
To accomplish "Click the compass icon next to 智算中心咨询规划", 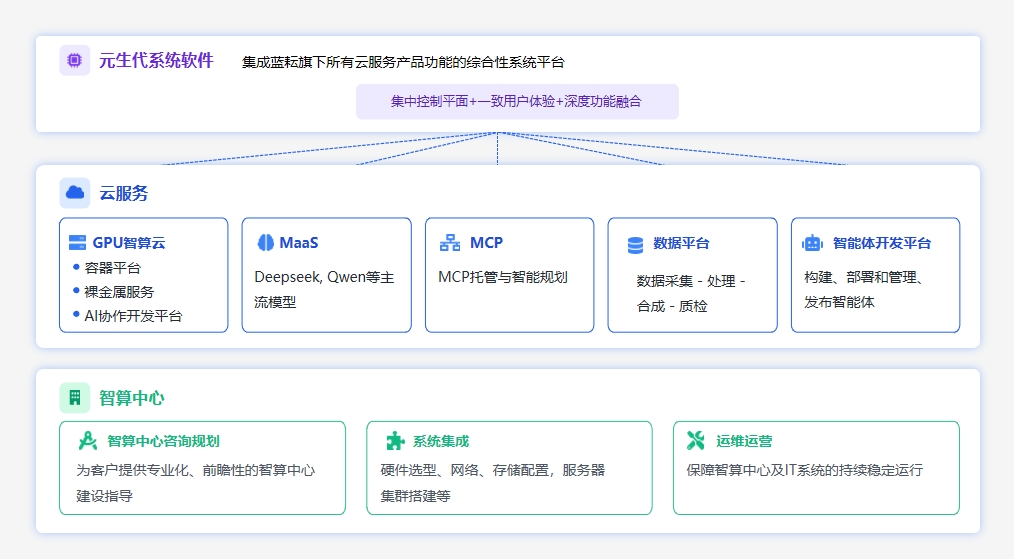I will 88,441.
